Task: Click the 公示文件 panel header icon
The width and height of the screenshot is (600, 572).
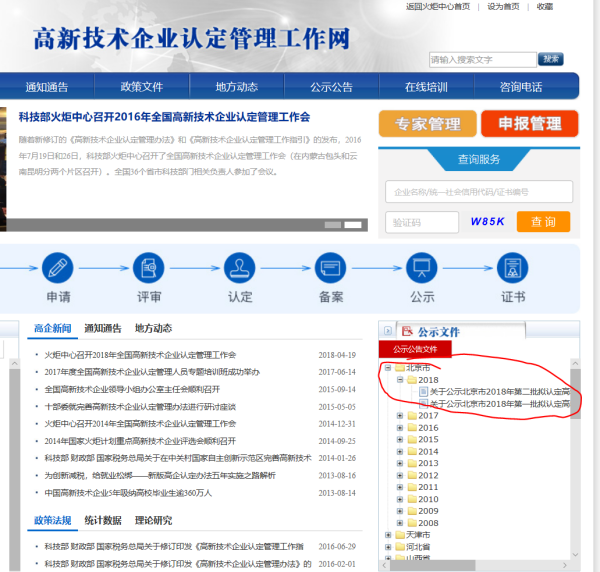Action: (x=407, y=331)
